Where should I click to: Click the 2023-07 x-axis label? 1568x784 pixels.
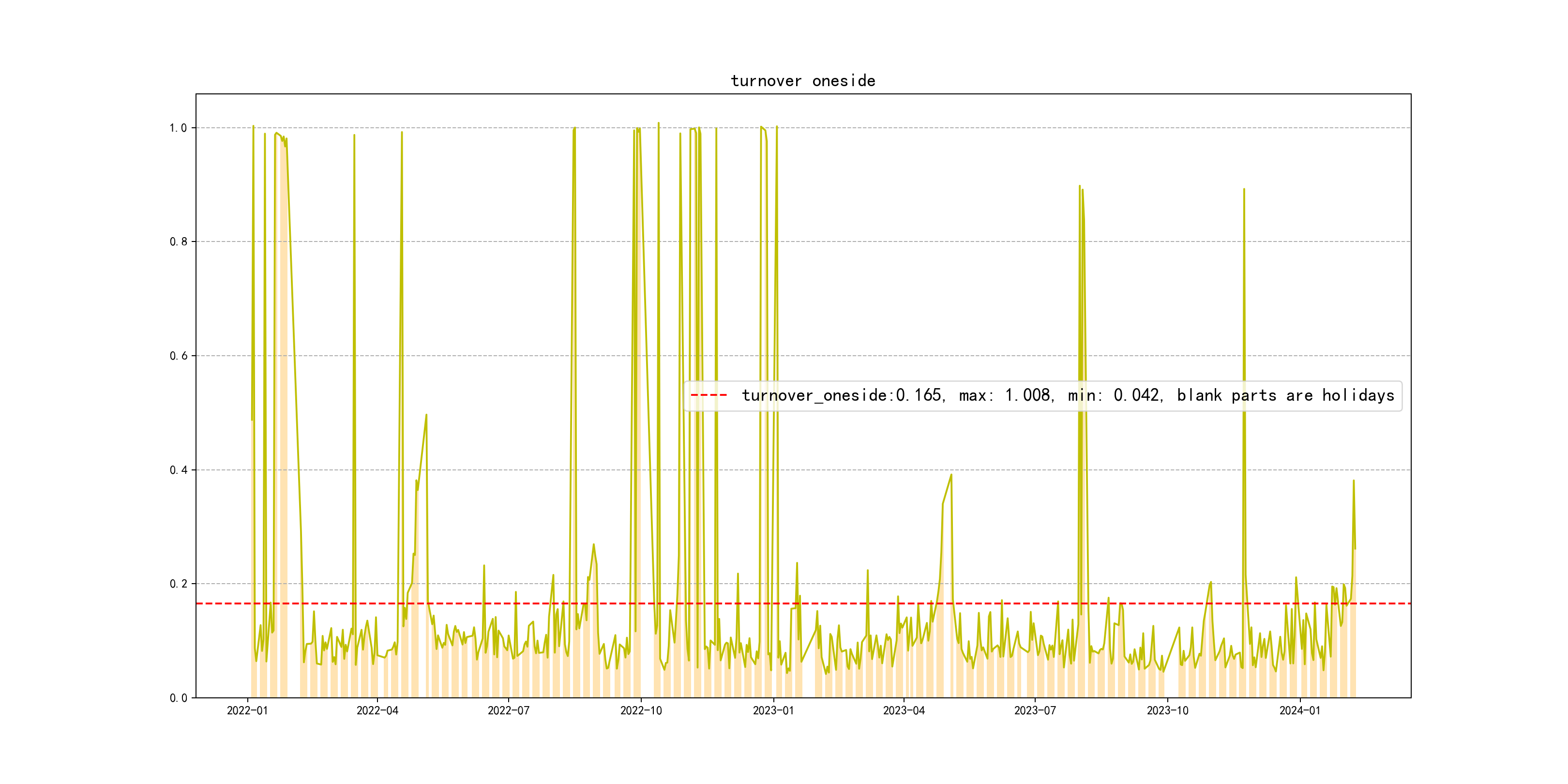[x=1035, y=710]
